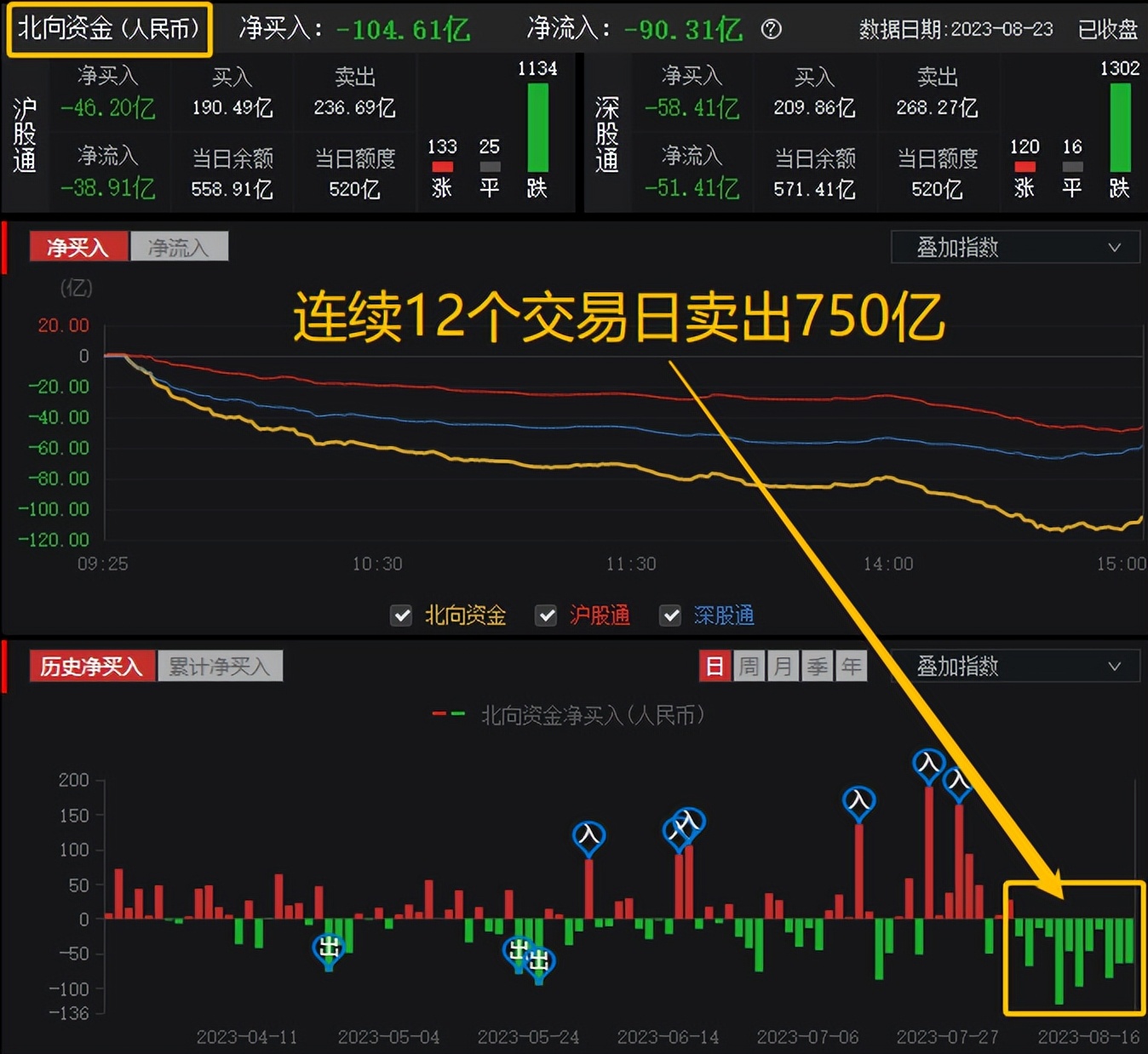This screenshot has width=1148, height=1054.
Task: Expand the lower 叠加指数 dropdown
Action: coord(1015,666)
